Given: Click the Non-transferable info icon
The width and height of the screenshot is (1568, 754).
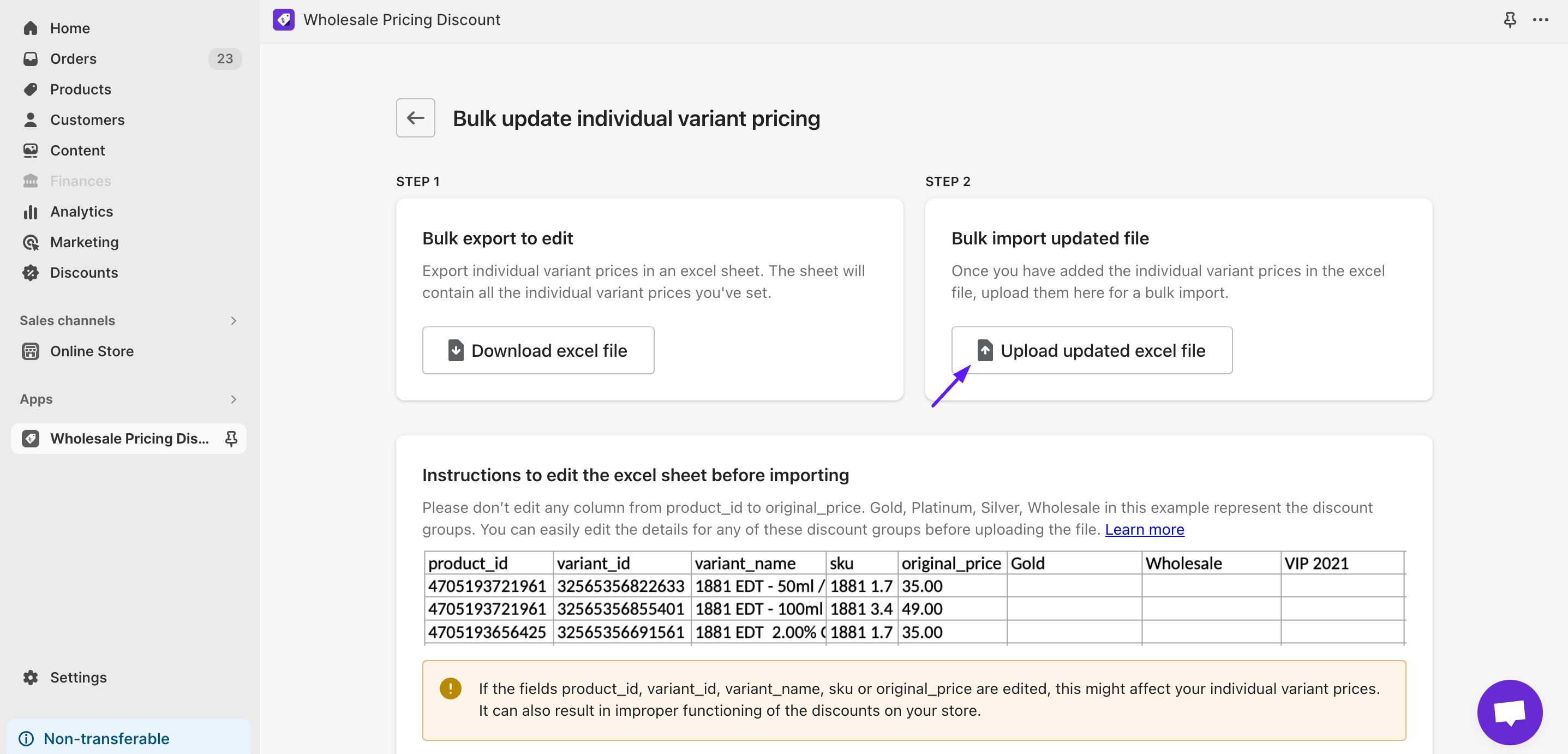Looking at the screenshot, I should pos(26,738).
